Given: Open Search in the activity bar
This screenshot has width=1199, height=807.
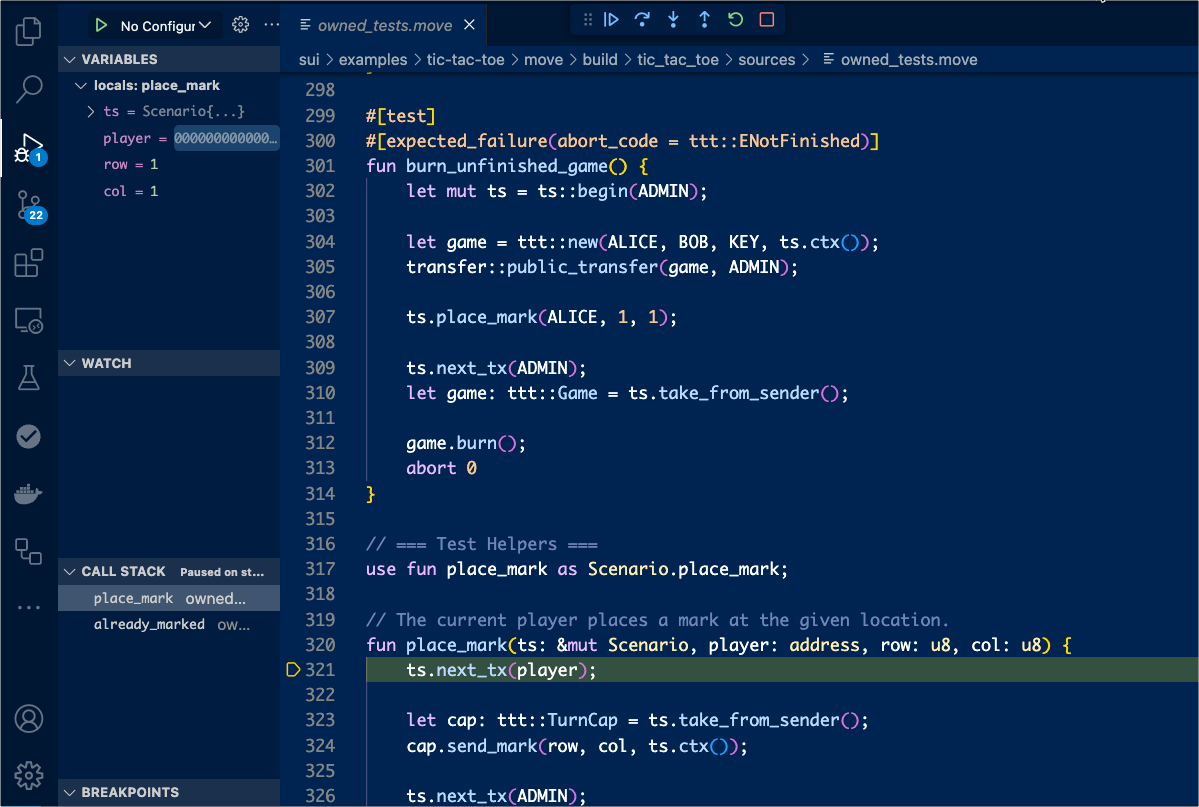Looking at the screenshot, I should [x=28, y=89].
